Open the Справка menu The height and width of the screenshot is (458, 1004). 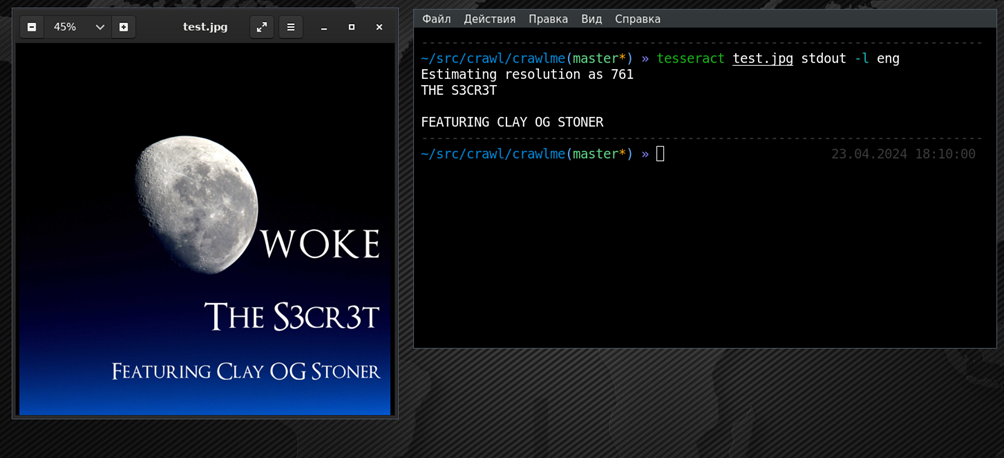coord(637,19)
